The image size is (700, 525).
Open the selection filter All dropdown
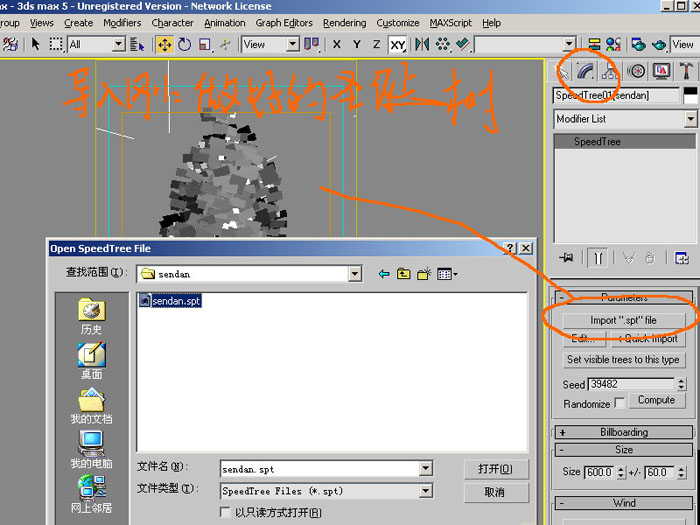(118, 44)
